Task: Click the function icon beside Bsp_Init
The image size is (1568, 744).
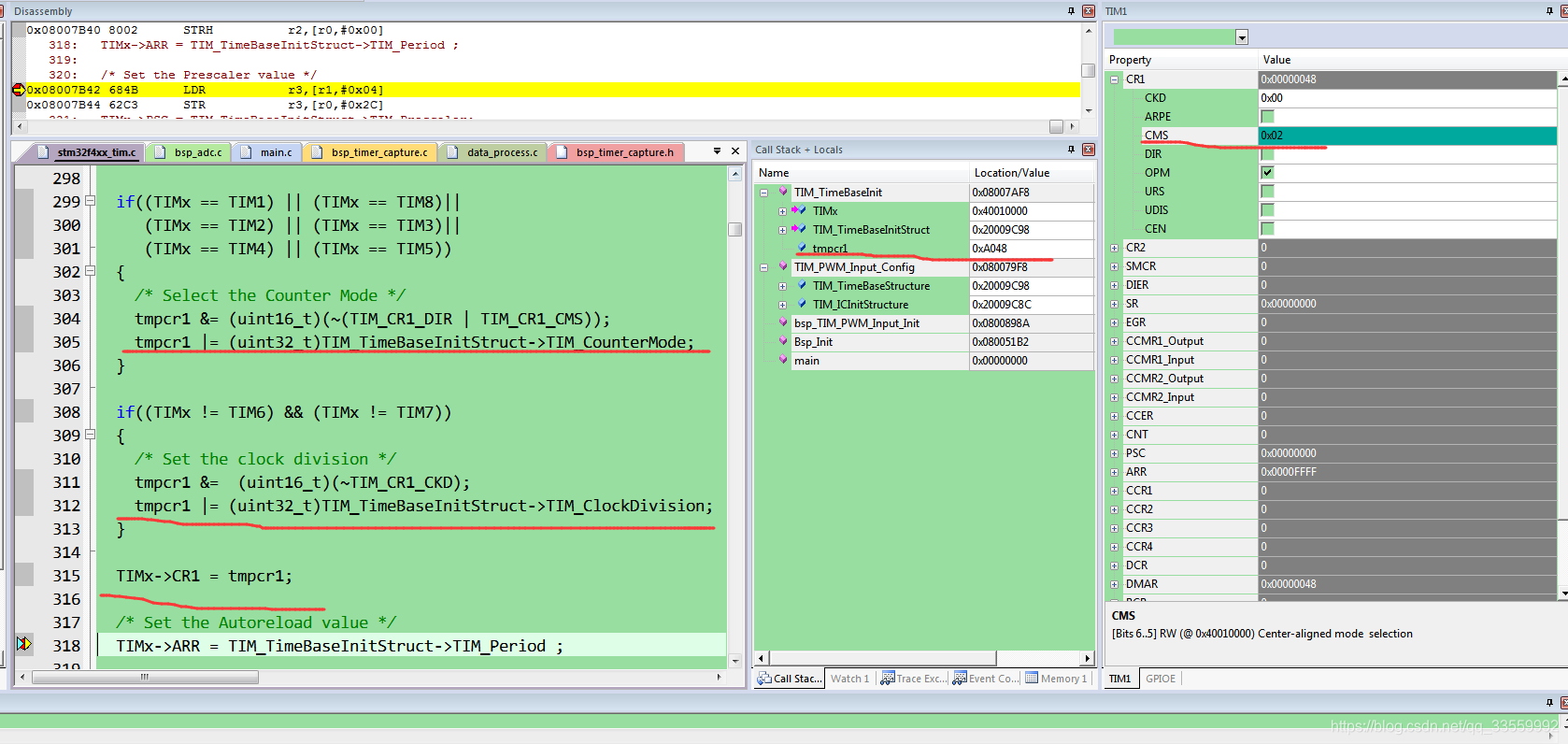Action: coord(783,341)
